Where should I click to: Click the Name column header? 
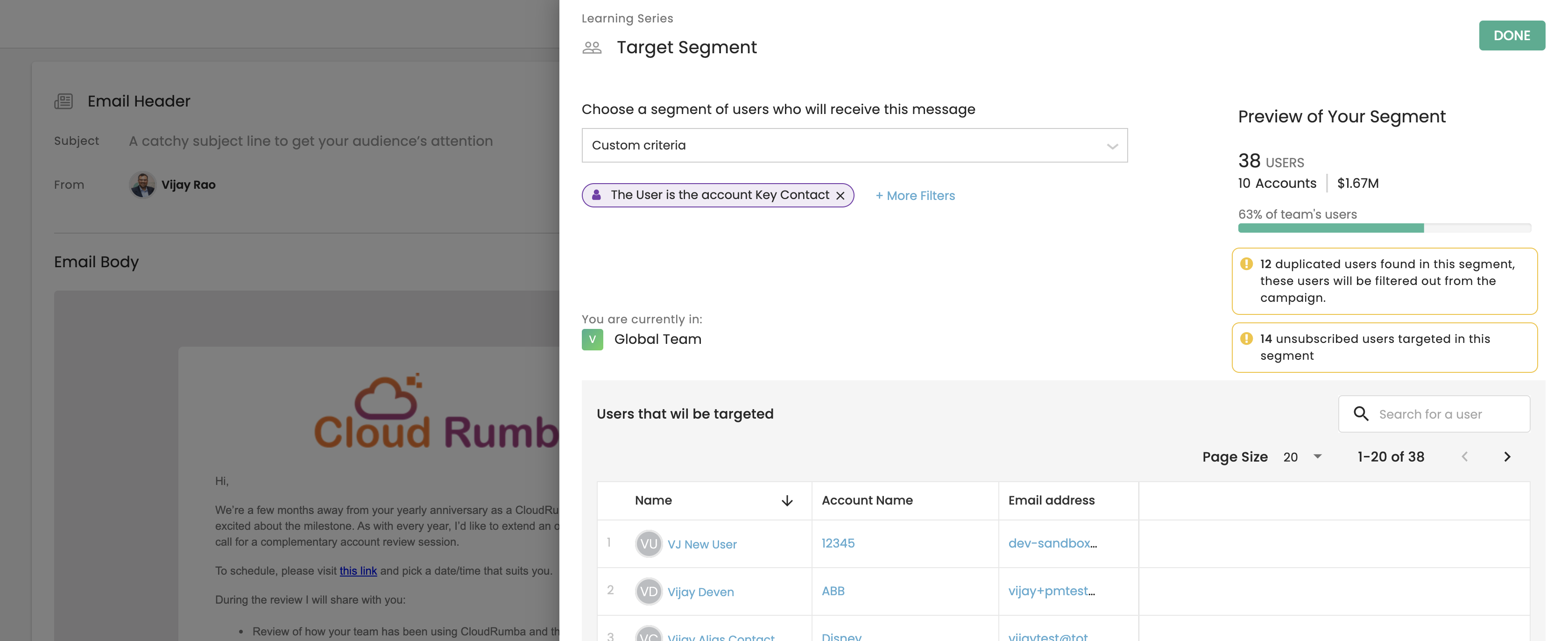653,500
